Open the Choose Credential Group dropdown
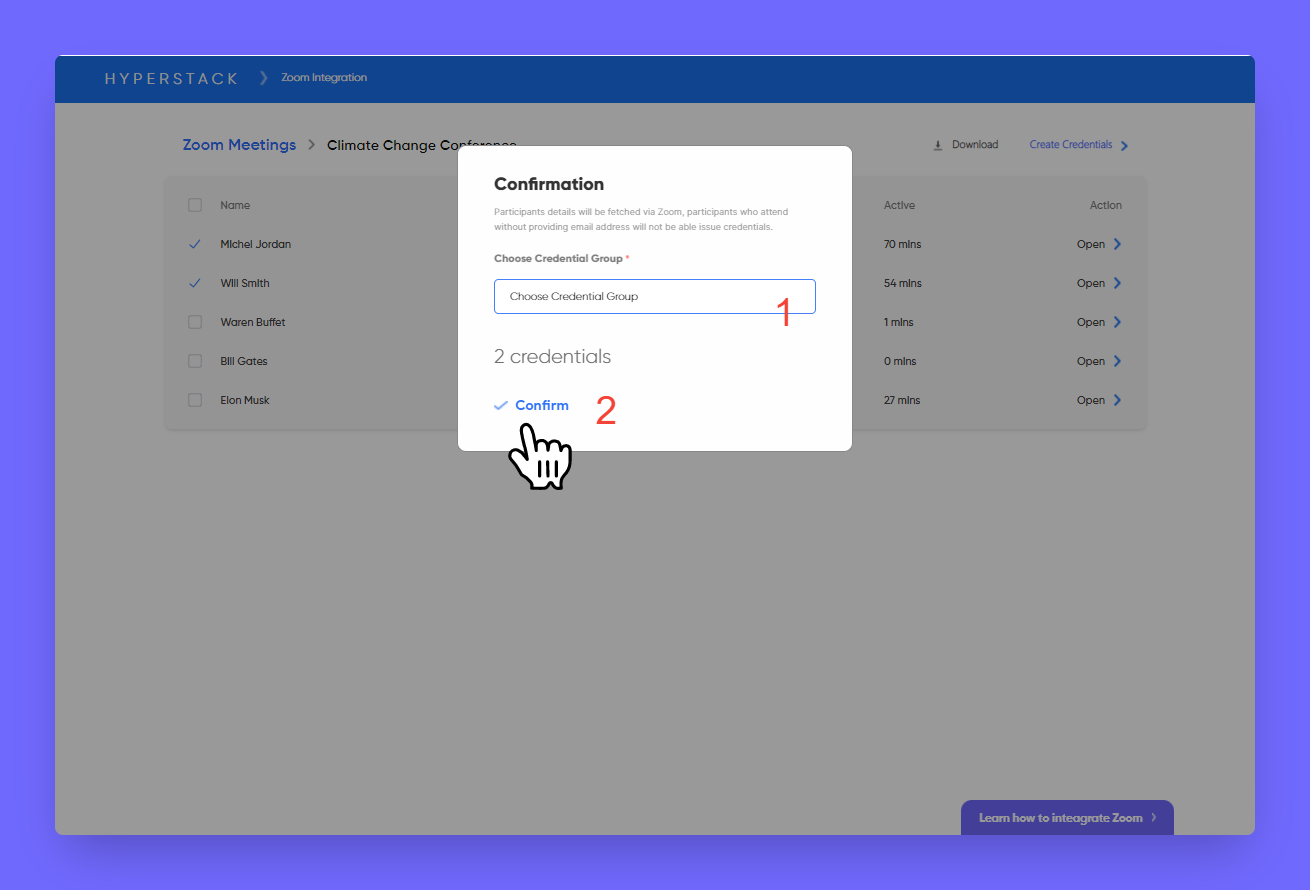1310x890 pixels. coord(654,296)
